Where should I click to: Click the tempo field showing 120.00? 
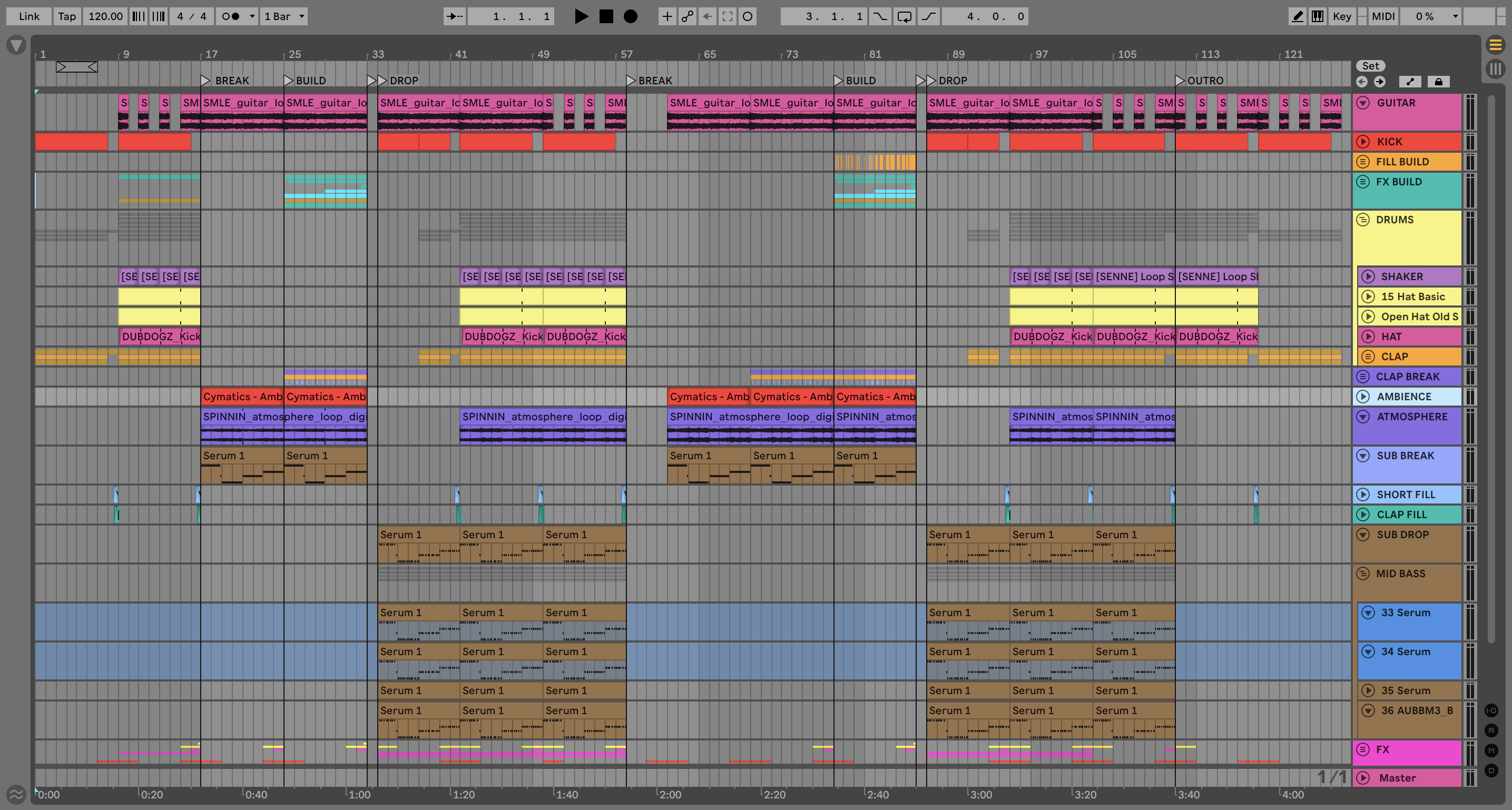click(106, 16)
